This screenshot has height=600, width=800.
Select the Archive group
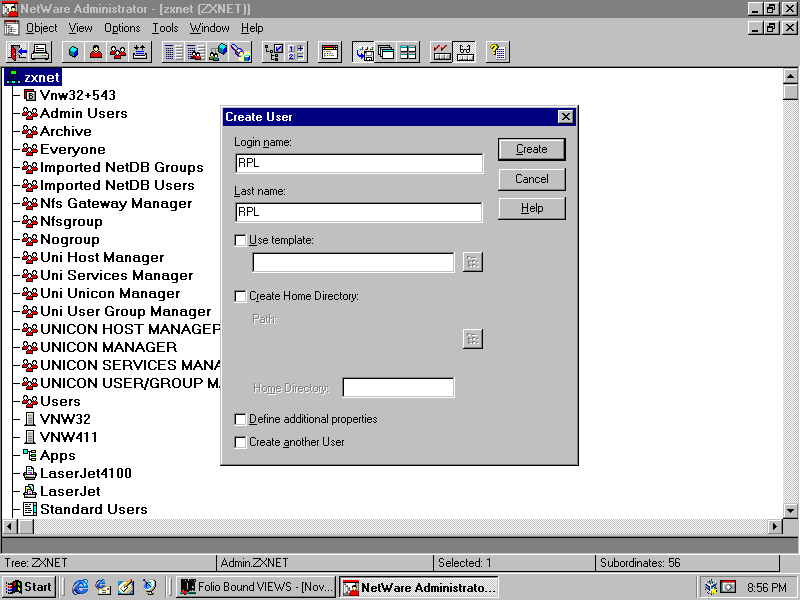57,132
